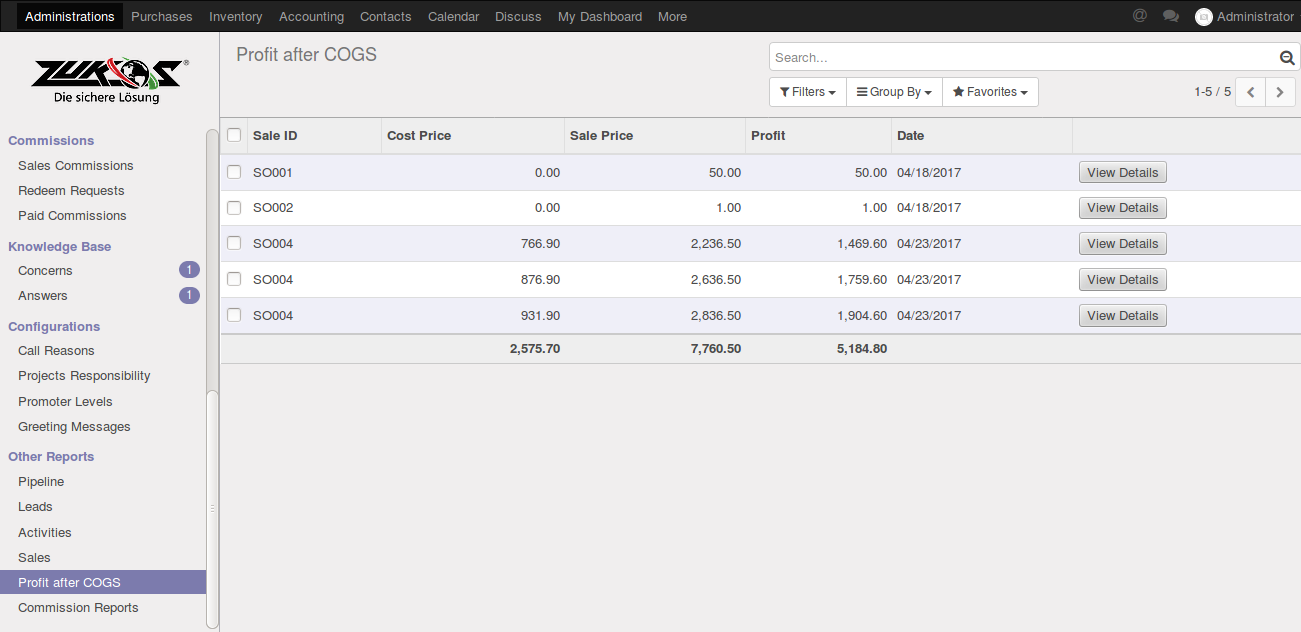Image resolution: width=1301 pixels, height=632 pixels.
Task: Open the conversations chat icon
Action: 1171,16
